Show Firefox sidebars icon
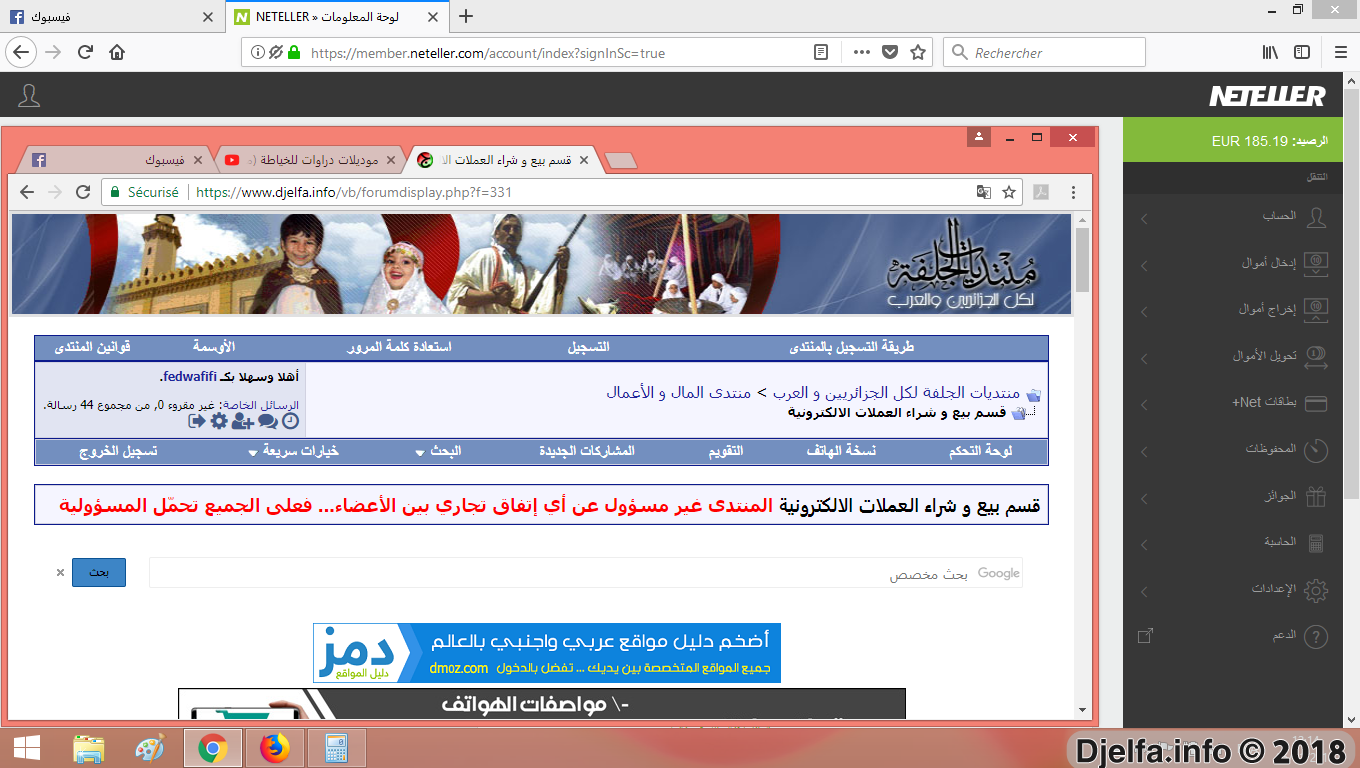The image size is (1360, 768). point(1302,52)
